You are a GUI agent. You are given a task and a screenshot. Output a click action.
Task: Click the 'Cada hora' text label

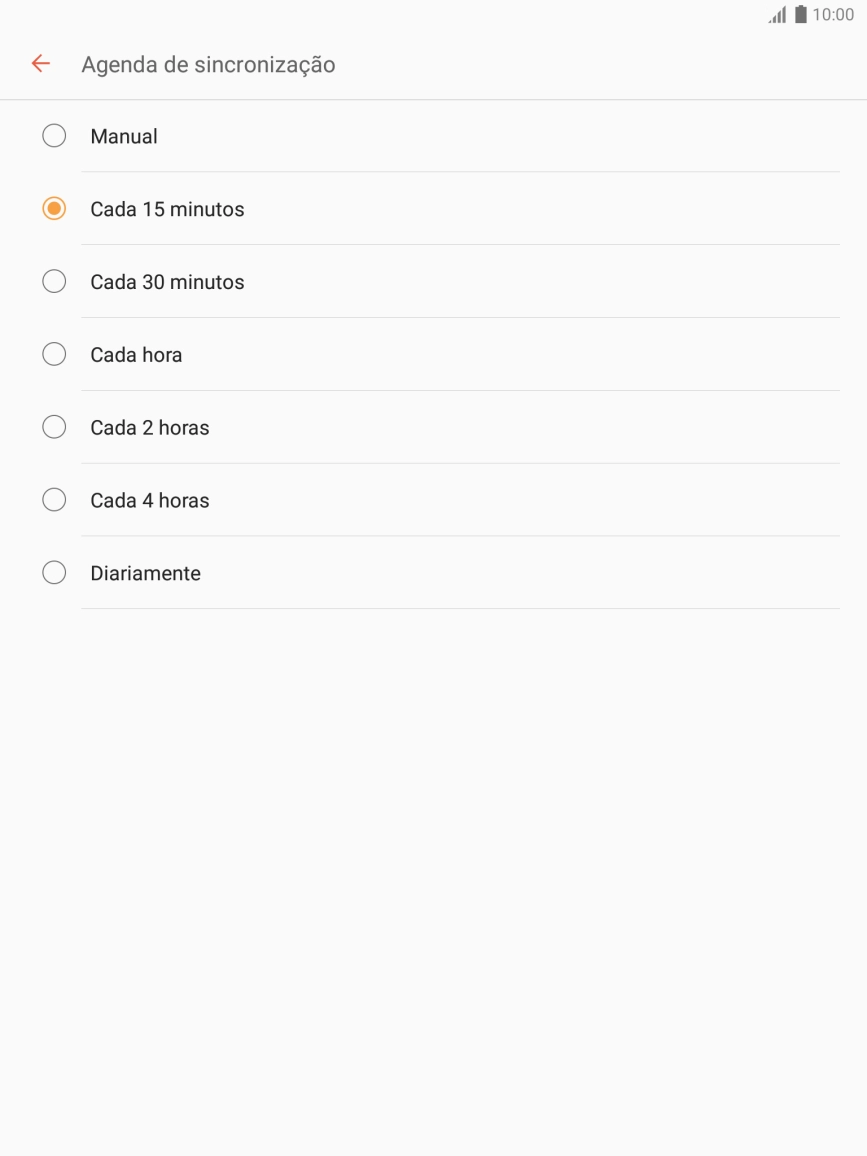[x=136, y=355]
